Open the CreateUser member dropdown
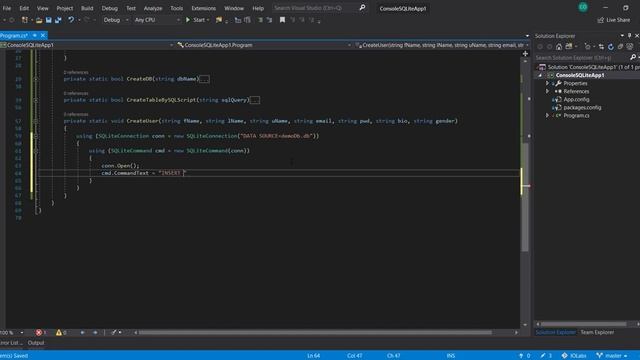Image resolution: width=640 pixels, height=360 pixels. tap(442, 45)
